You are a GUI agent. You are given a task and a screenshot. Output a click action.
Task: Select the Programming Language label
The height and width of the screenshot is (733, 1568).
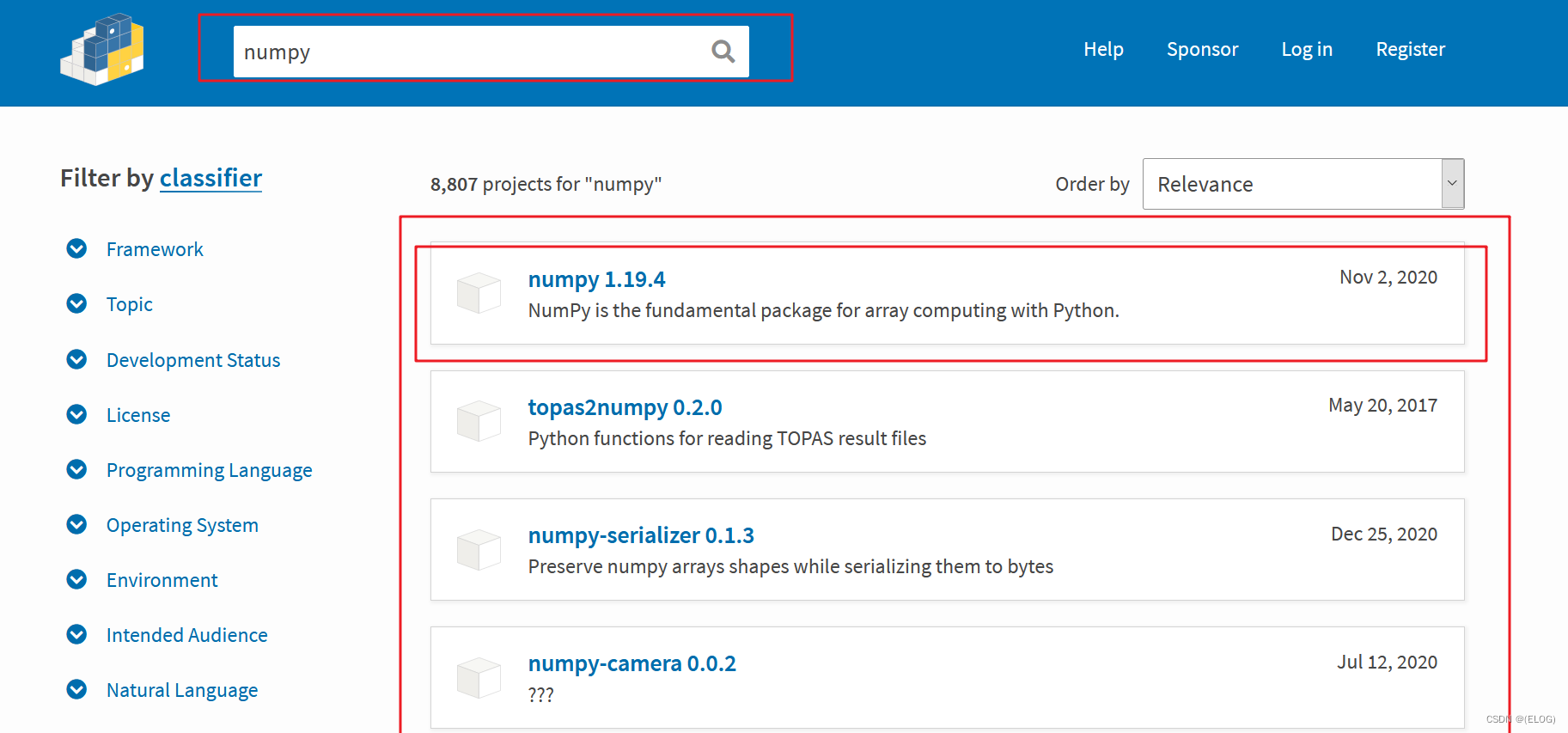pyautogui.click(x=210, y=470)
